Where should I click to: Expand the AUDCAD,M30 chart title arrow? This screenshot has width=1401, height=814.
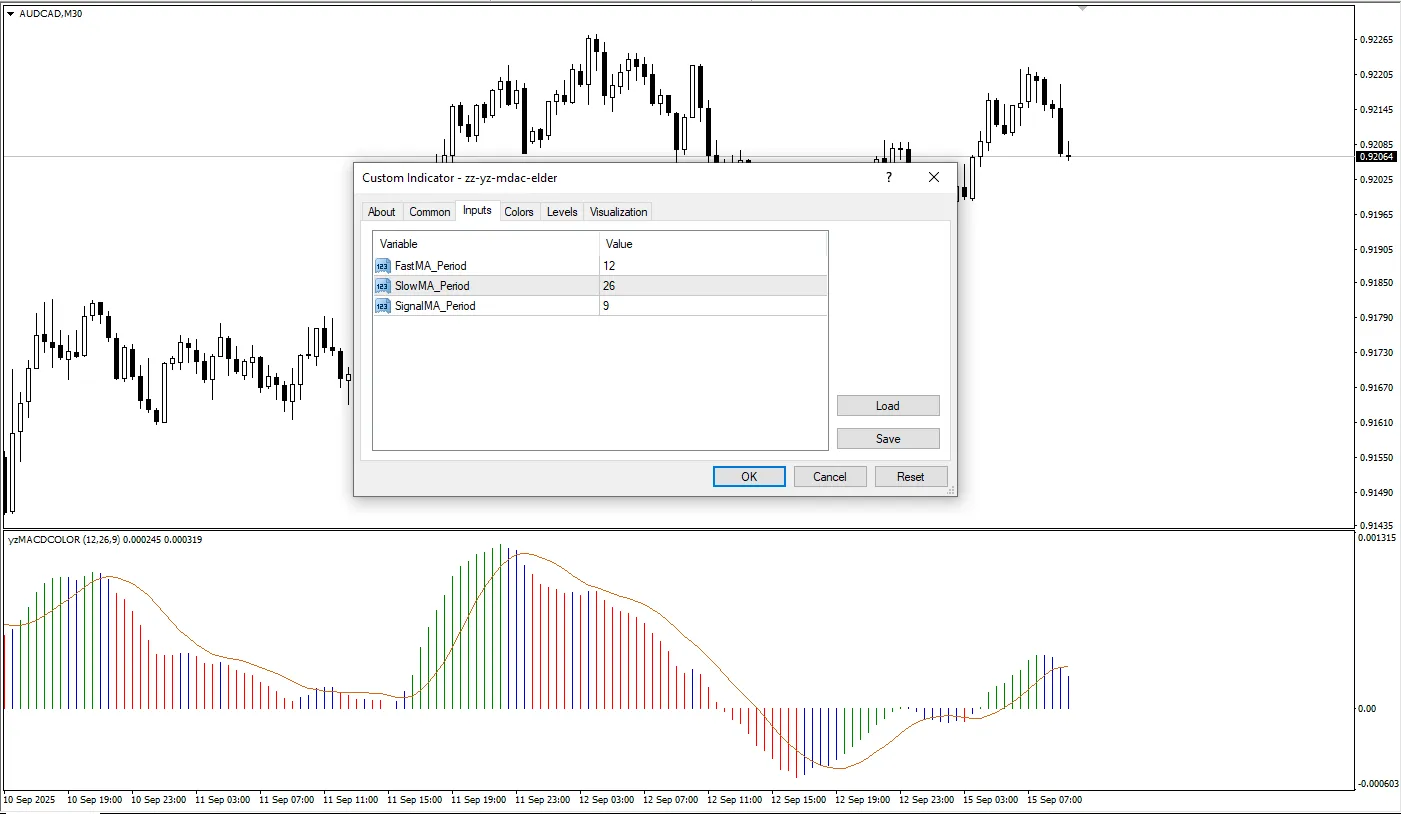pyautogui.click(x=10, y=14)
